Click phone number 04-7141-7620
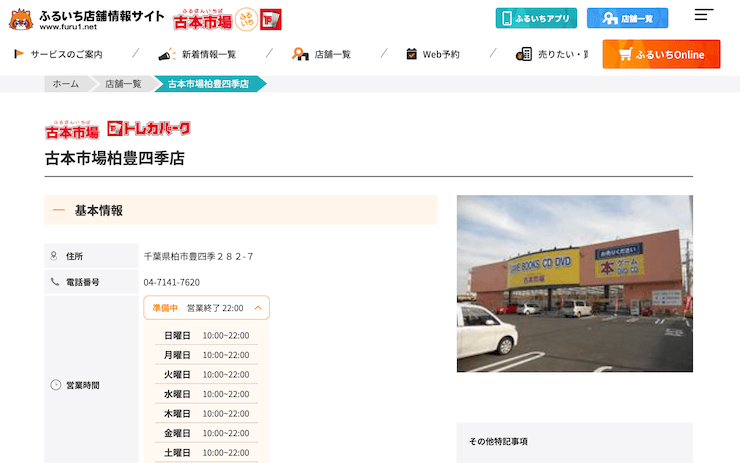Viewport: 740px width, 463px height. [172, 282]
